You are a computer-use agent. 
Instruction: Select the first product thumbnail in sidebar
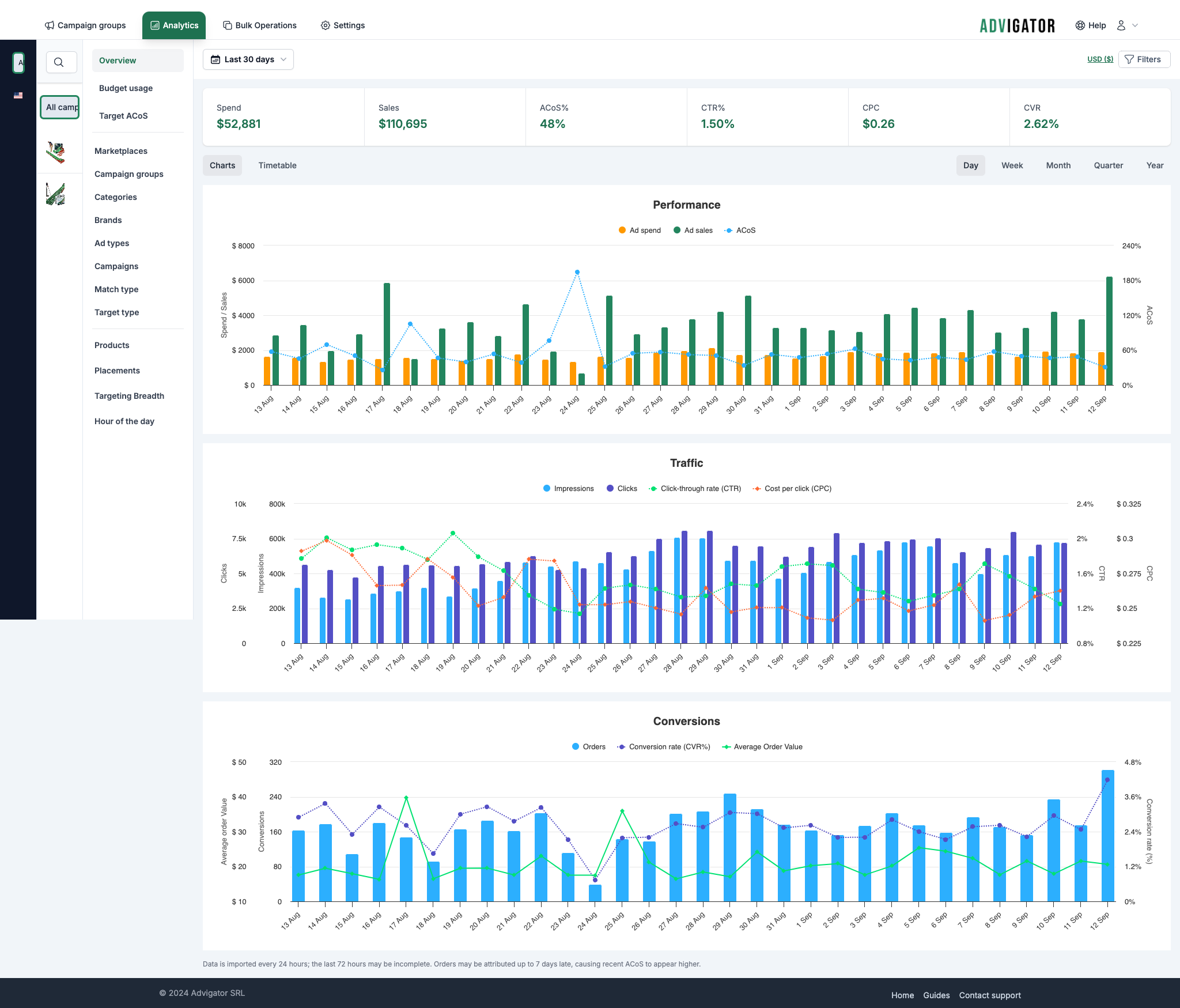point(56,153)
